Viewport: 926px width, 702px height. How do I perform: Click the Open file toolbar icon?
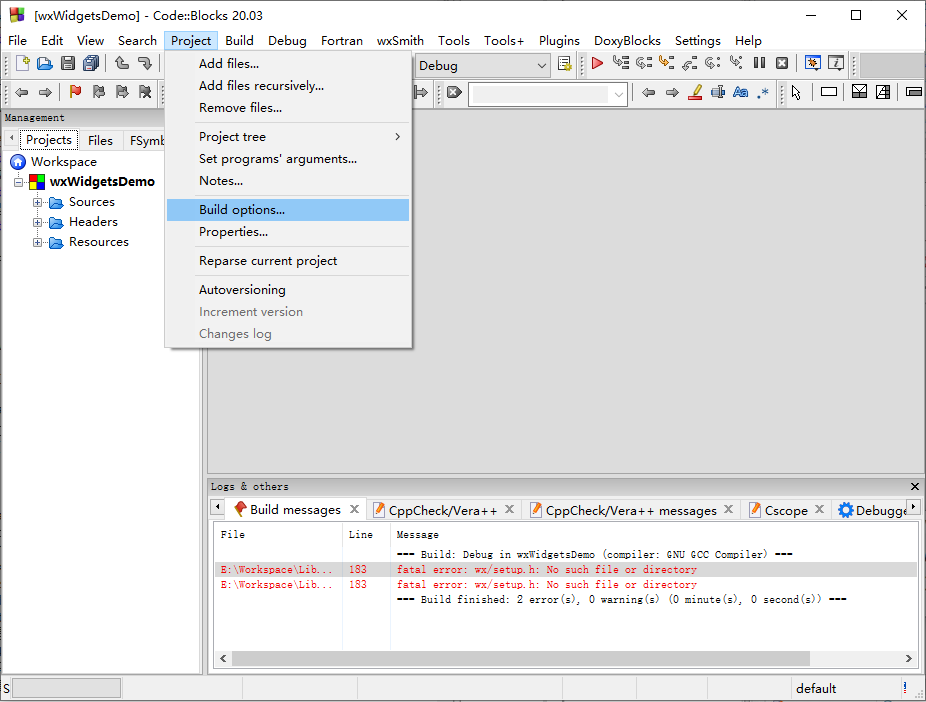tap(45, 63)
